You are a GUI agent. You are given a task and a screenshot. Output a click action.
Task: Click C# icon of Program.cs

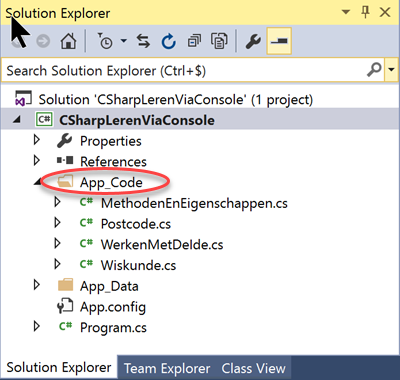pos(65,326)
